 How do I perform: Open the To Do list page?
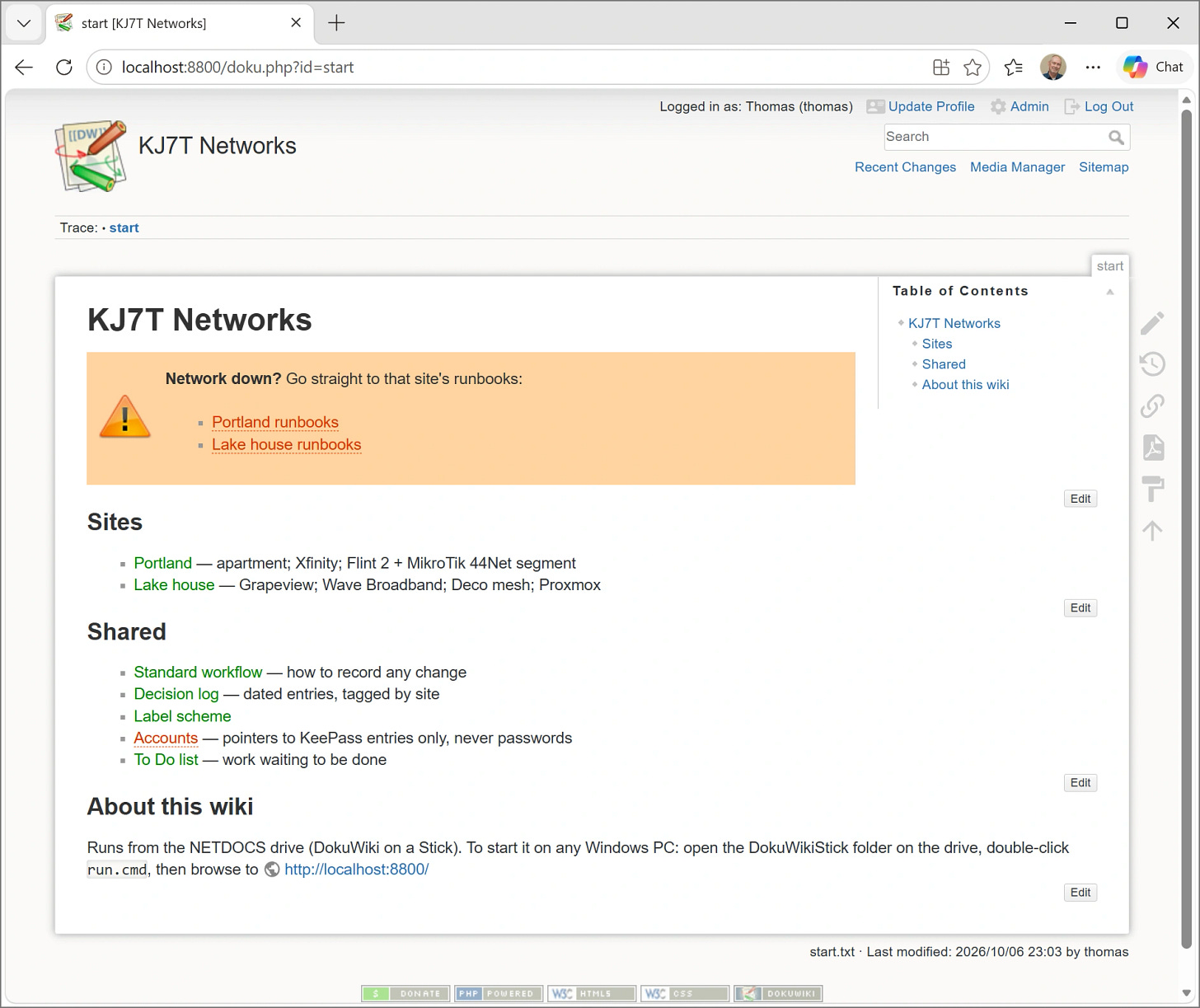(166, 759)
